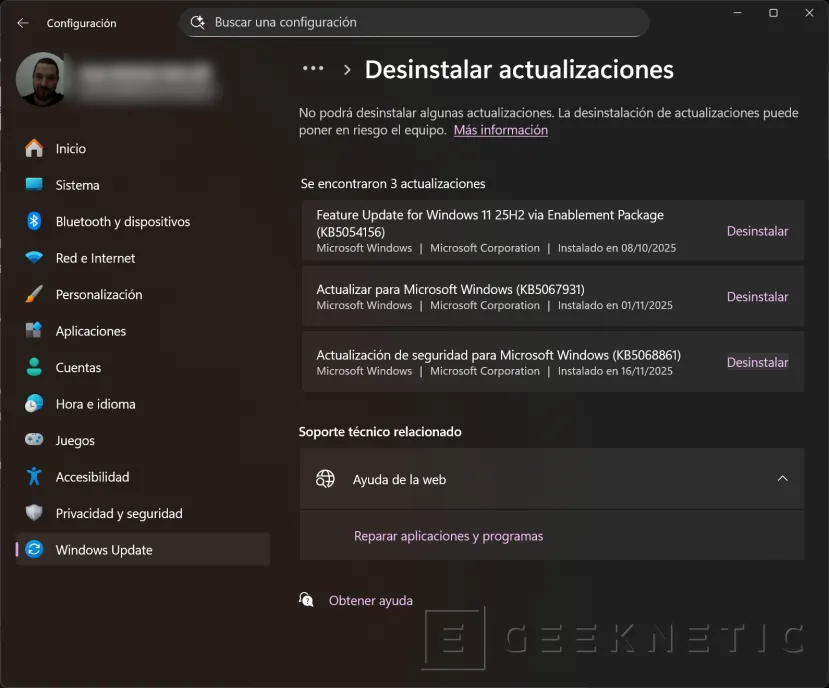
Task: Open the breadcrumb overflow menu
Action: (313, 68)
